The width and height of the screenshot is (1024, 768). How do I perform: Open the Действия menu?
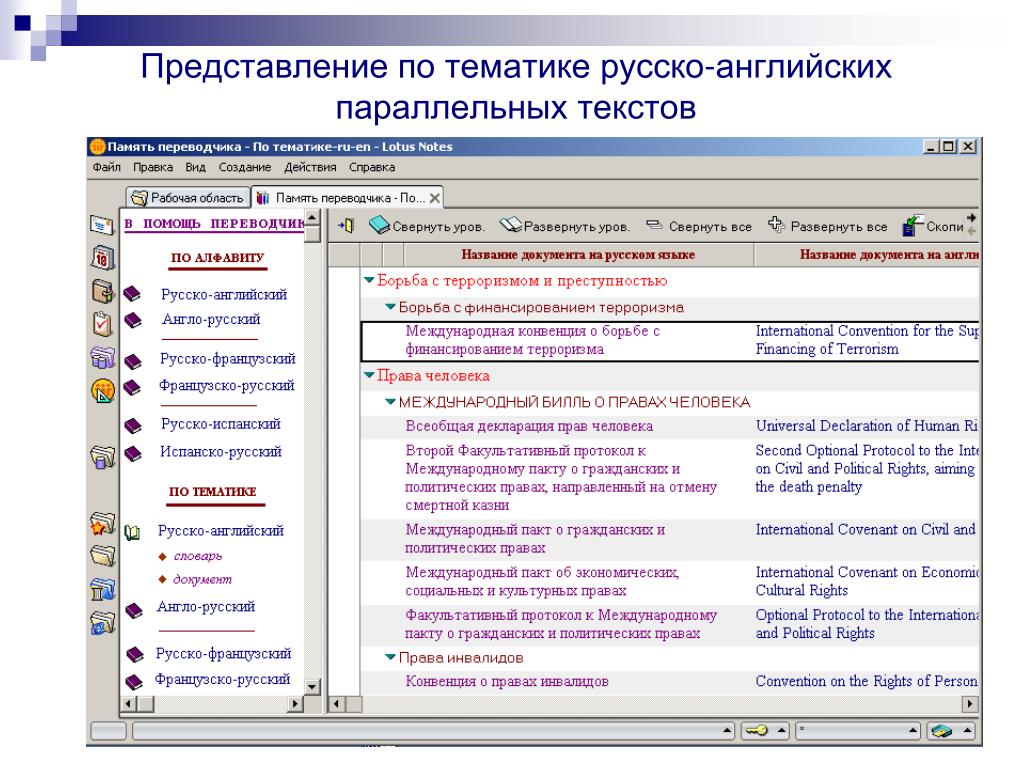310,167
